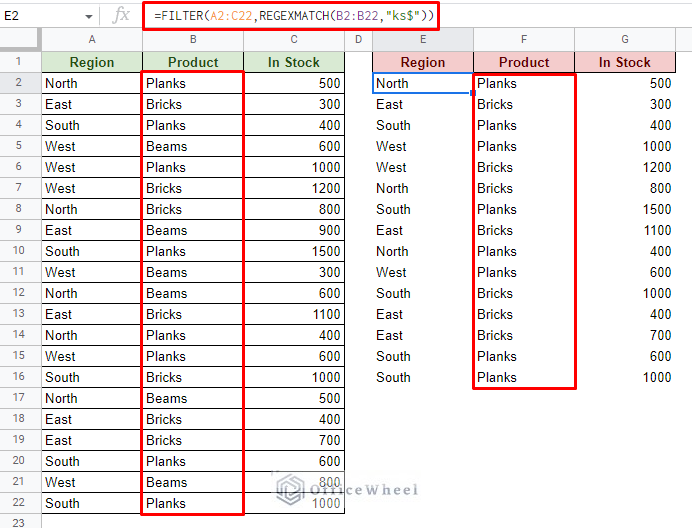Click cell A3 containing East
Image resolution: width=692 pixels, height=528 pixels.
(92, 104)
